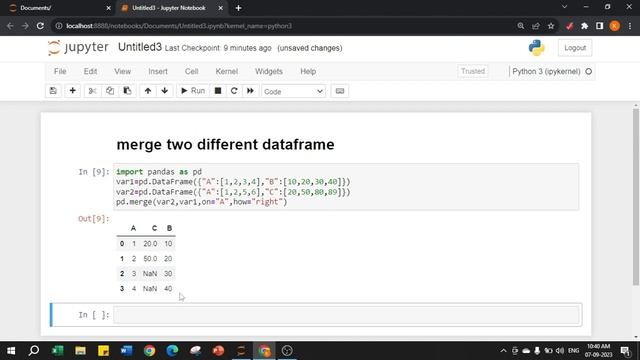Open the View menu
This screenshot has width=640, height=360.
[x=122, y=71]
